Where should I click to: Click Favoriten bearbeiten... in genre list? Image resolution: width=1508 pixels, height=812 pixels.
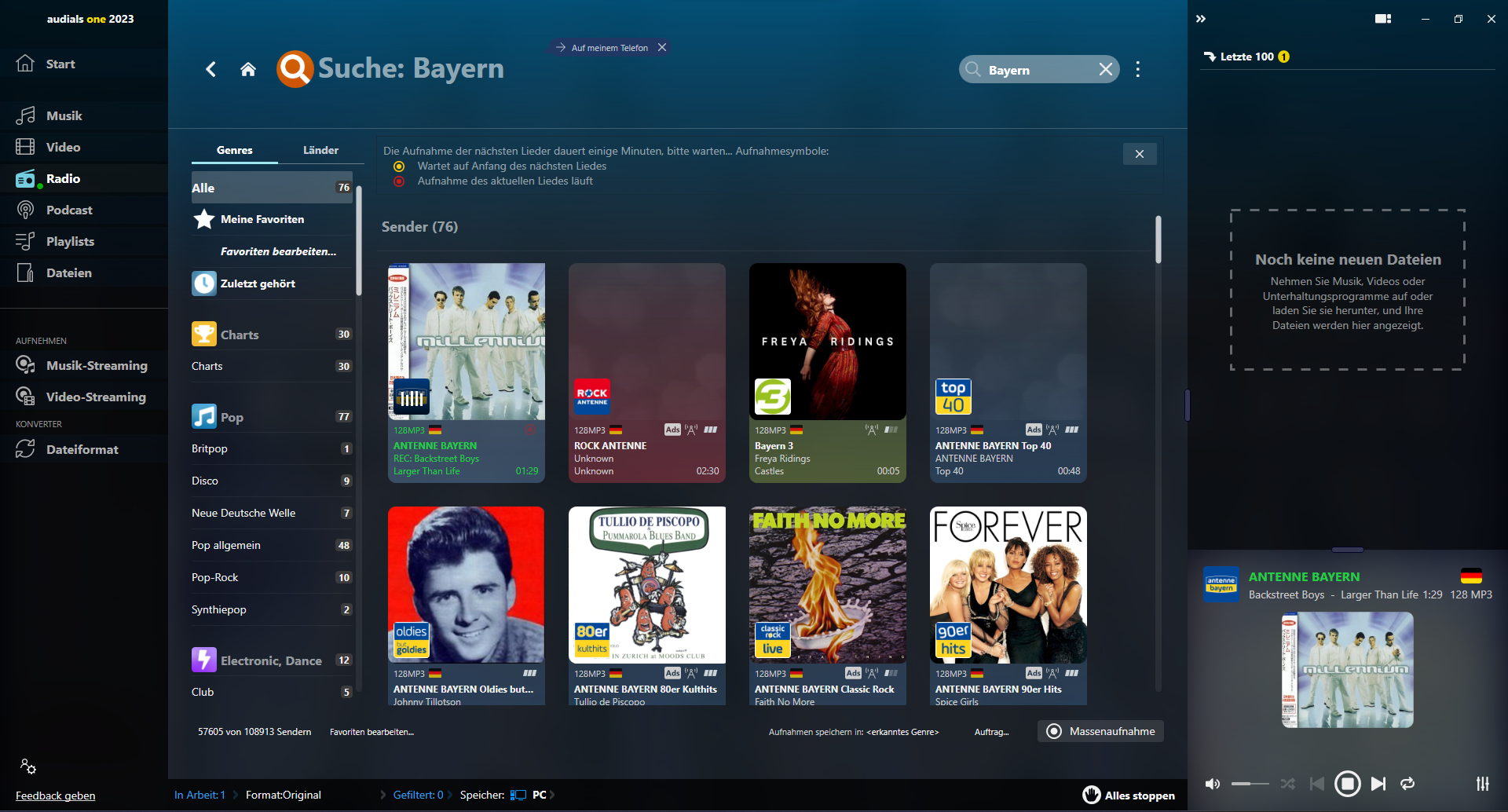pos(278,251)
